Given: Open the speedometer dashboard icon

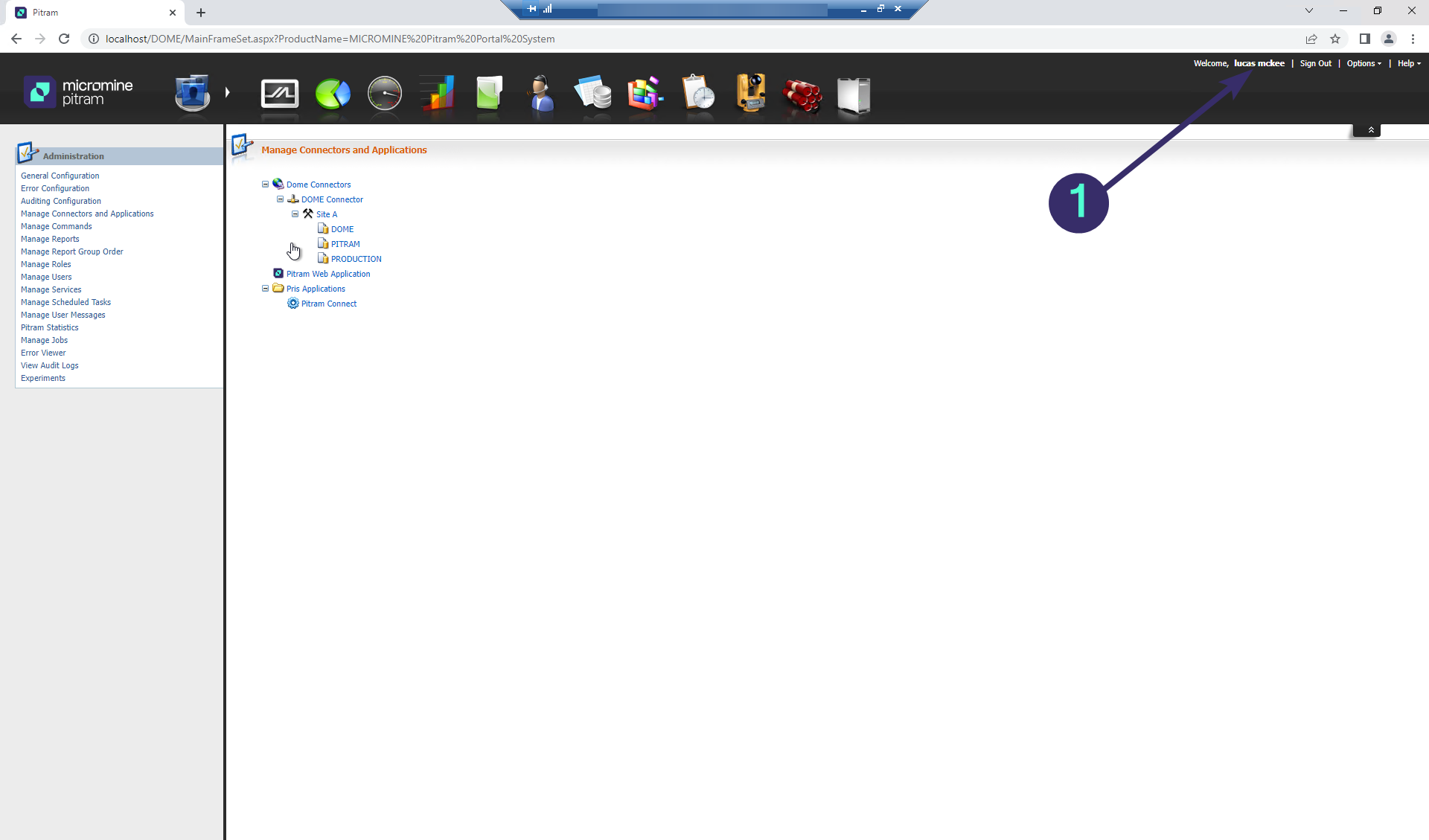Looking at the screenshot, I should point(385,93).
